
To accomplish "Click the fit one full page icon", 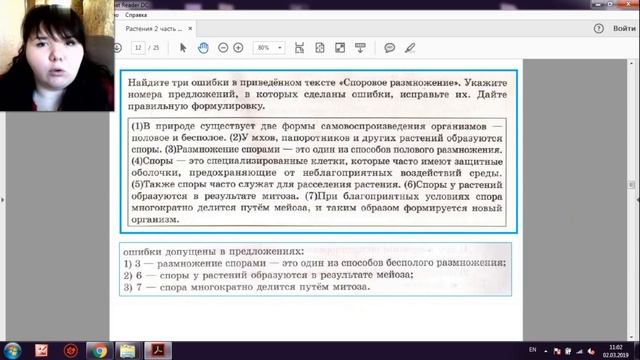I will [320, 48].
